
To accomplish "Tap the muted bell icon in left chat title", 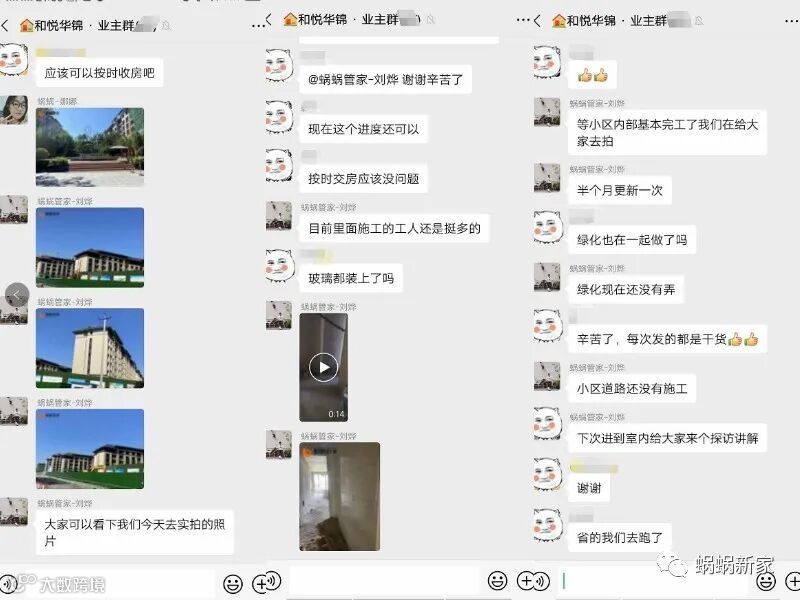I will click(x=166, y=25).
